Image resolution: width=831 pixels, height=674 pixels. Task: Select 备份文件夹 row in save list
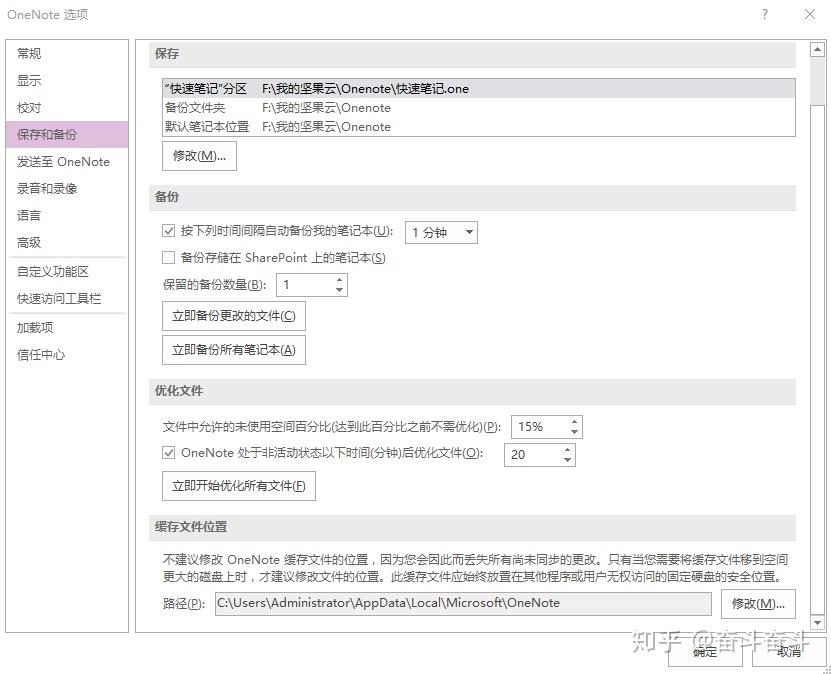point(479,108)
